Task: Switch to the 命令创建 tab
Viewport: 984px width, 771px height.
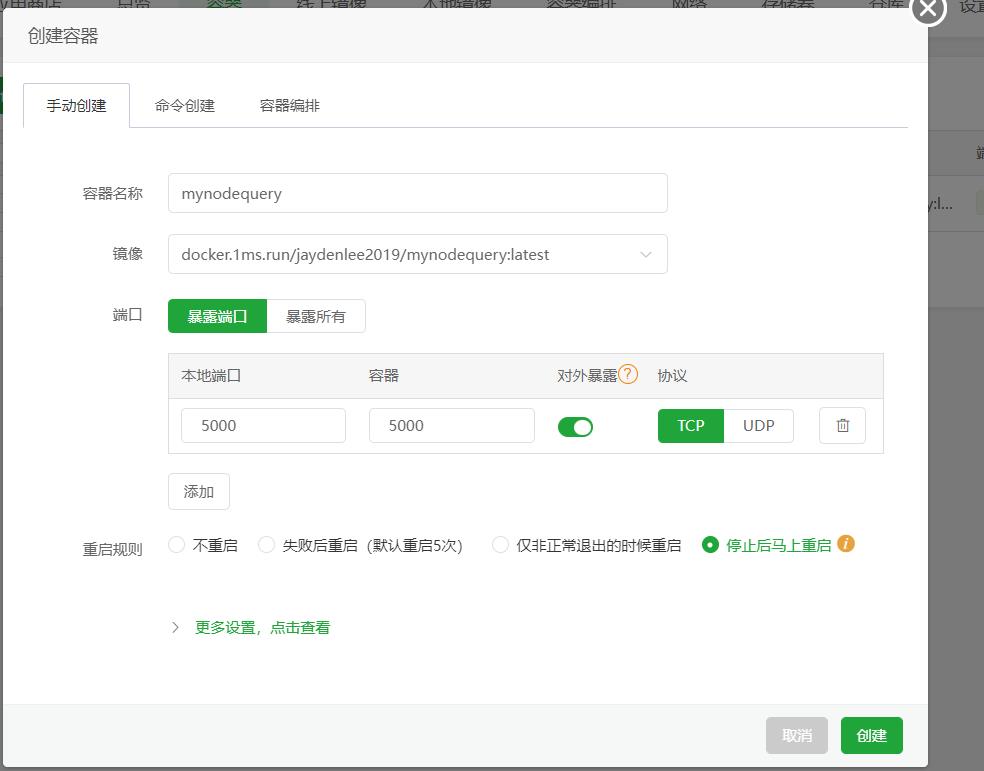Action: [x=185, y=105]
